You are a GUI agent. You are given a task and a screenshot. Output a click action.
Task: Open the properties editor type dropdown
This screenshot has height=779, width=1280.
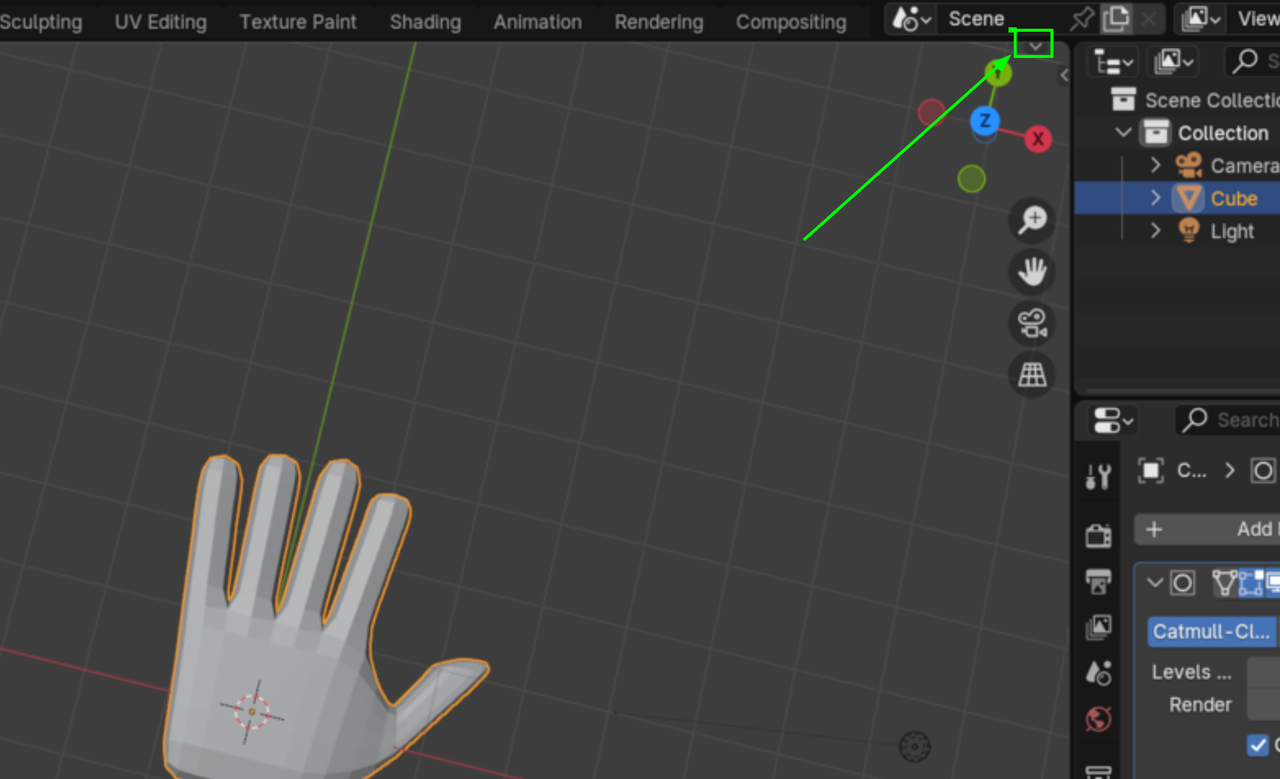click(x=1113, y=420)
